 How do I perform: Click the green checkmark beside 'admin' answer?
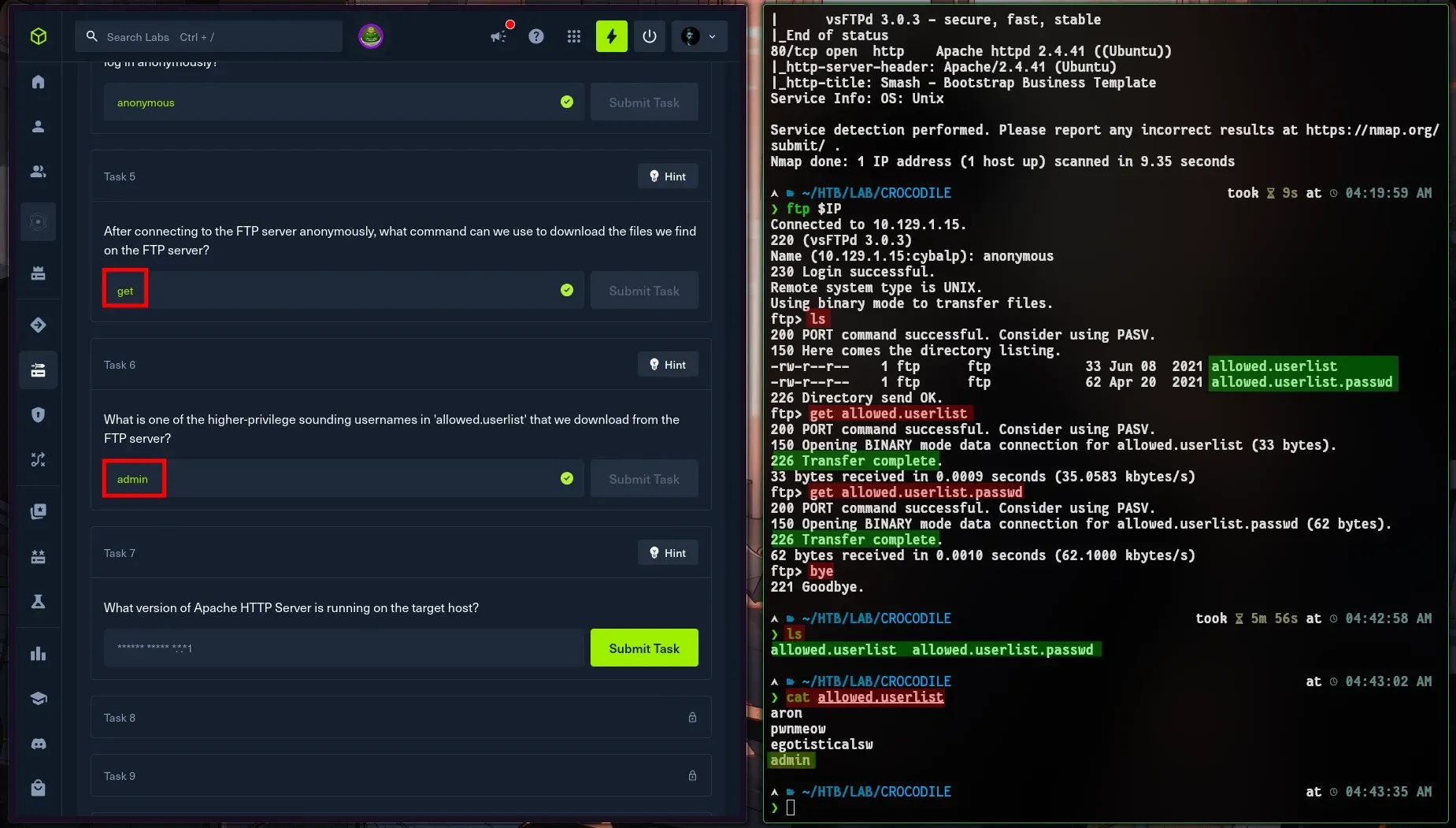coord(567,479)
